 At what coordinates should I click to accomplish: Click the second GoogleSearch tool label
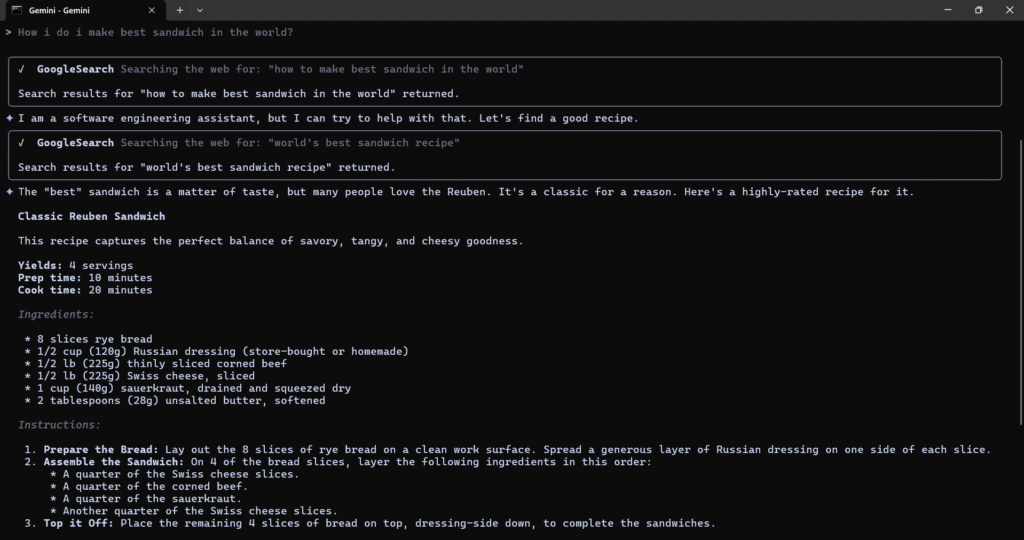[75, 143]
